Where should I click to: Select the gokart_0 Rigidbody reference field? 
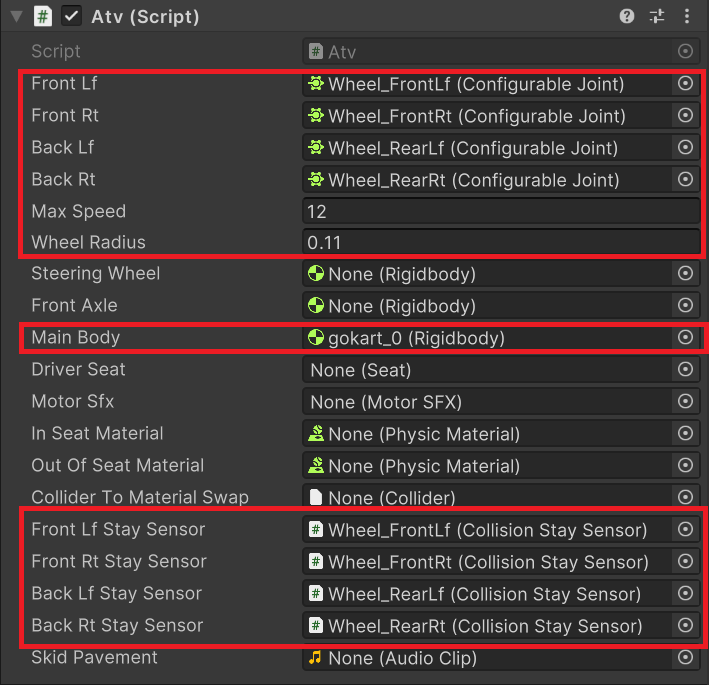487,338
